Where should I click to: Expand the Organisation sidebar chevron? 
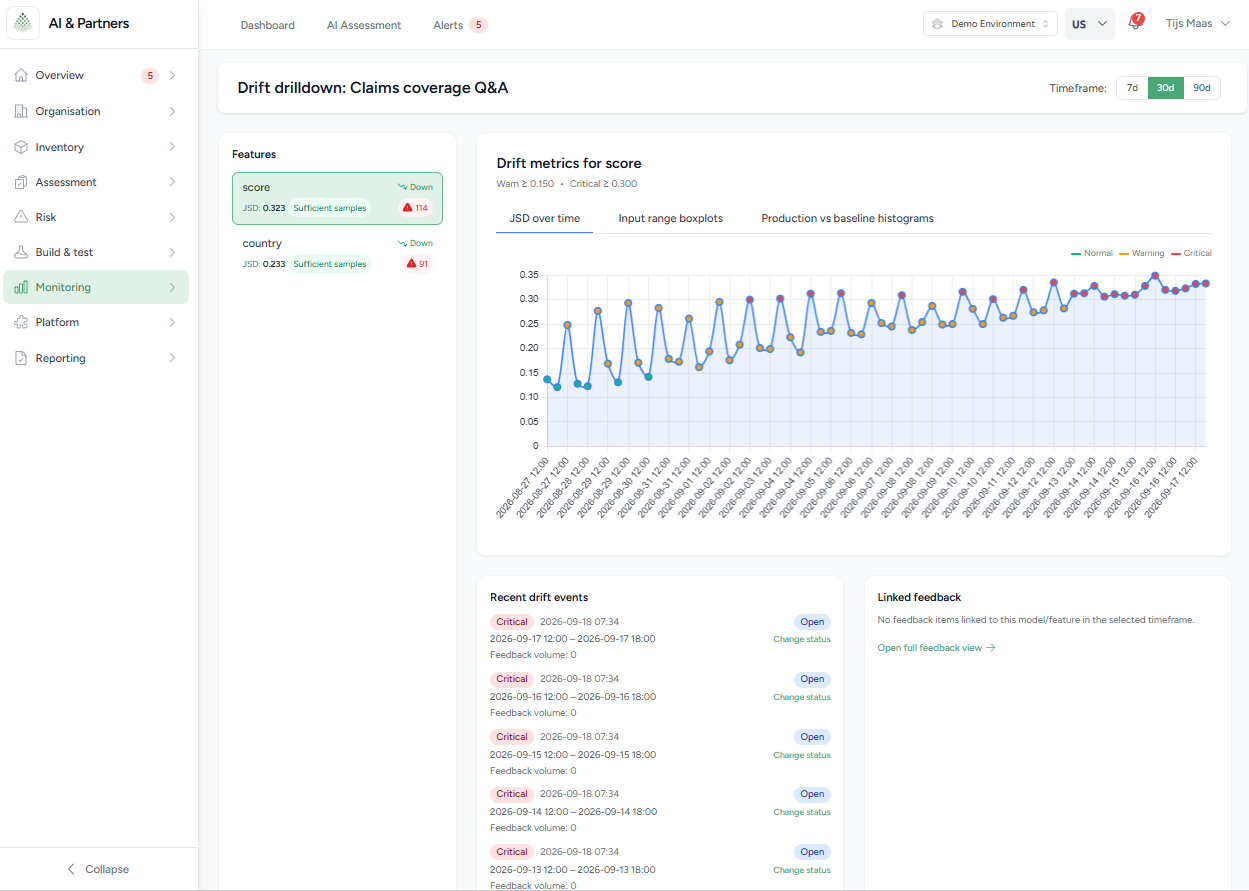coord(172,111)
